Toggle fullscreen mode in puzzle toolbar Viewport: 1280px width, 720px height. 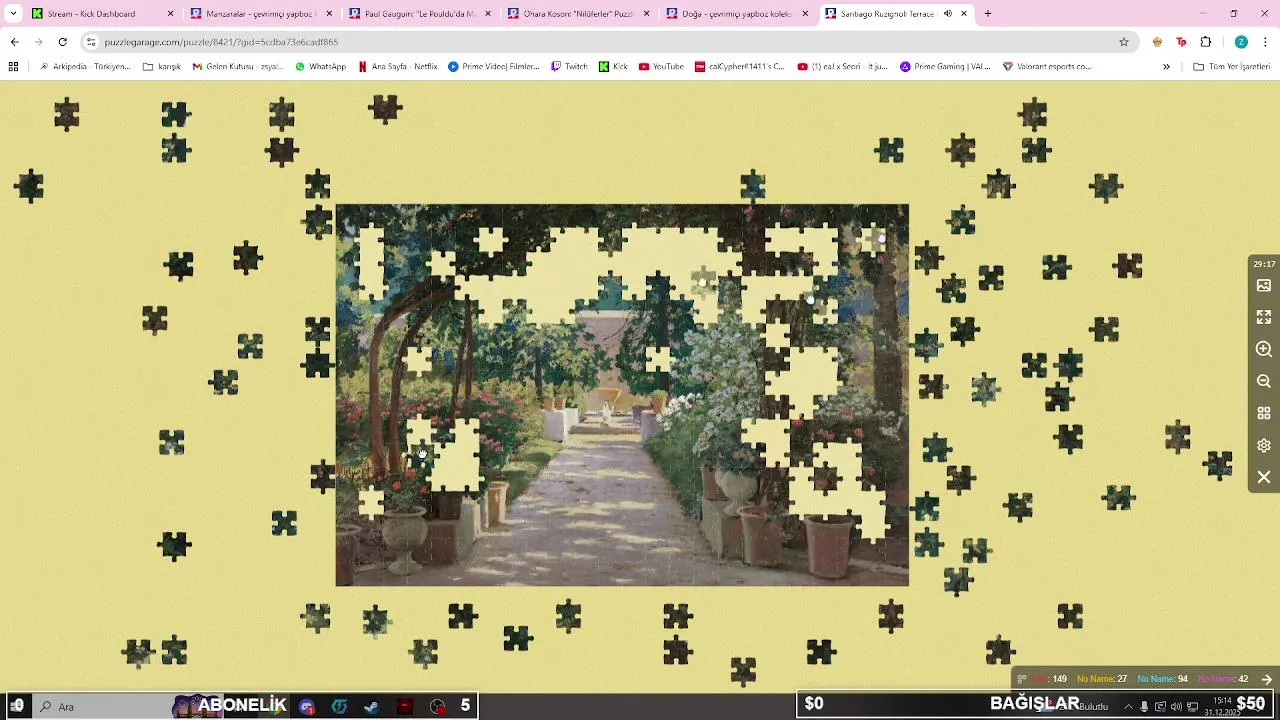(1264, 317)
